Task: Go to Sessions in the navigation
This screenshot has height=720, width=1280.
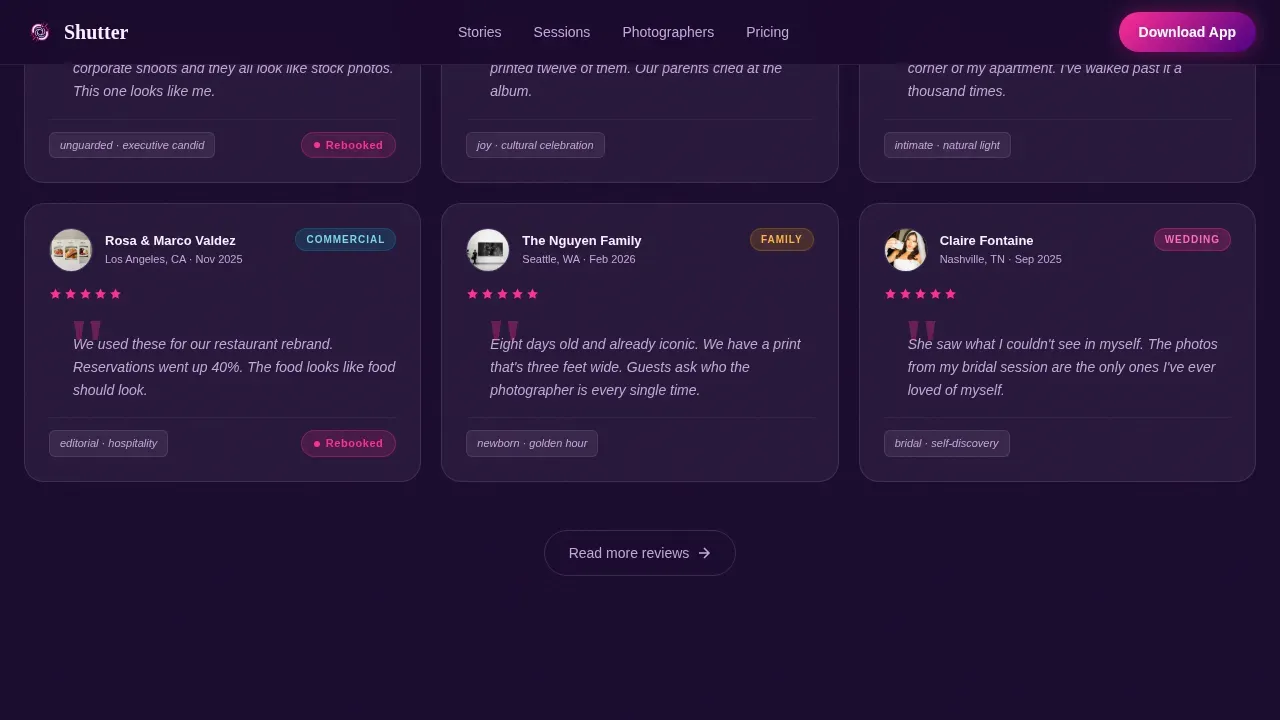Action: click(562, 32)
